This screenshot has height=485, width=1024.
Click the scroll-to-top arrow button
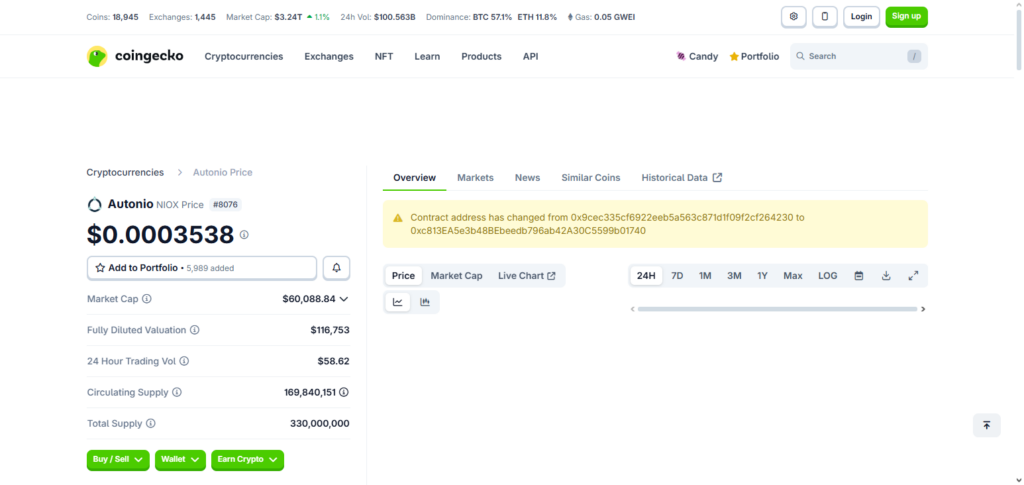tap(986, 425)
